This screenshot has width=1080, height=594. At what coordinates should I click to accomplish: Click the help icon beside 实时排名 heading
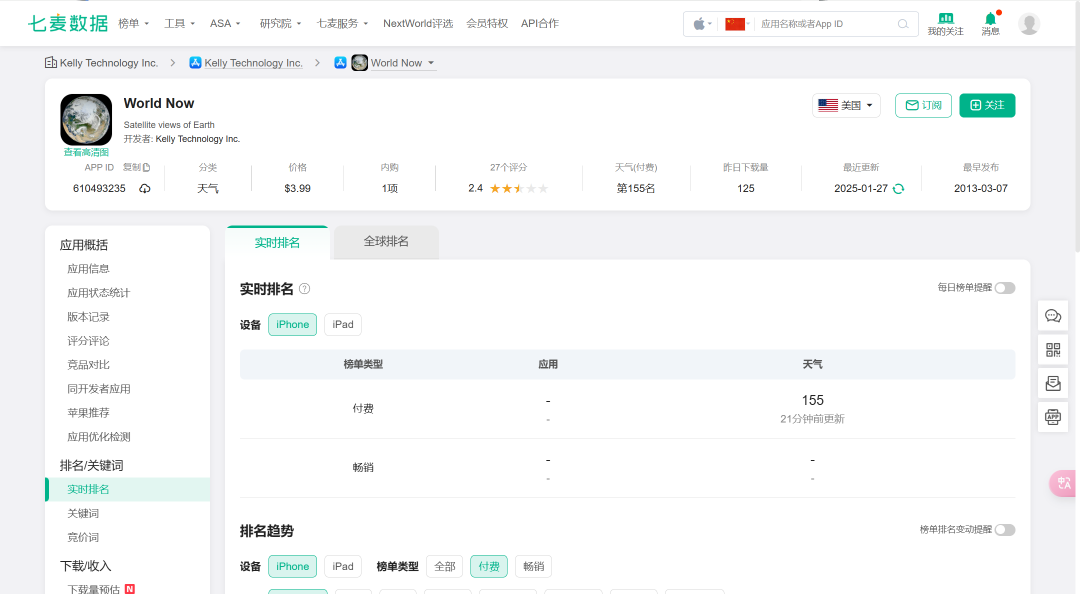[x=304, y=289]
